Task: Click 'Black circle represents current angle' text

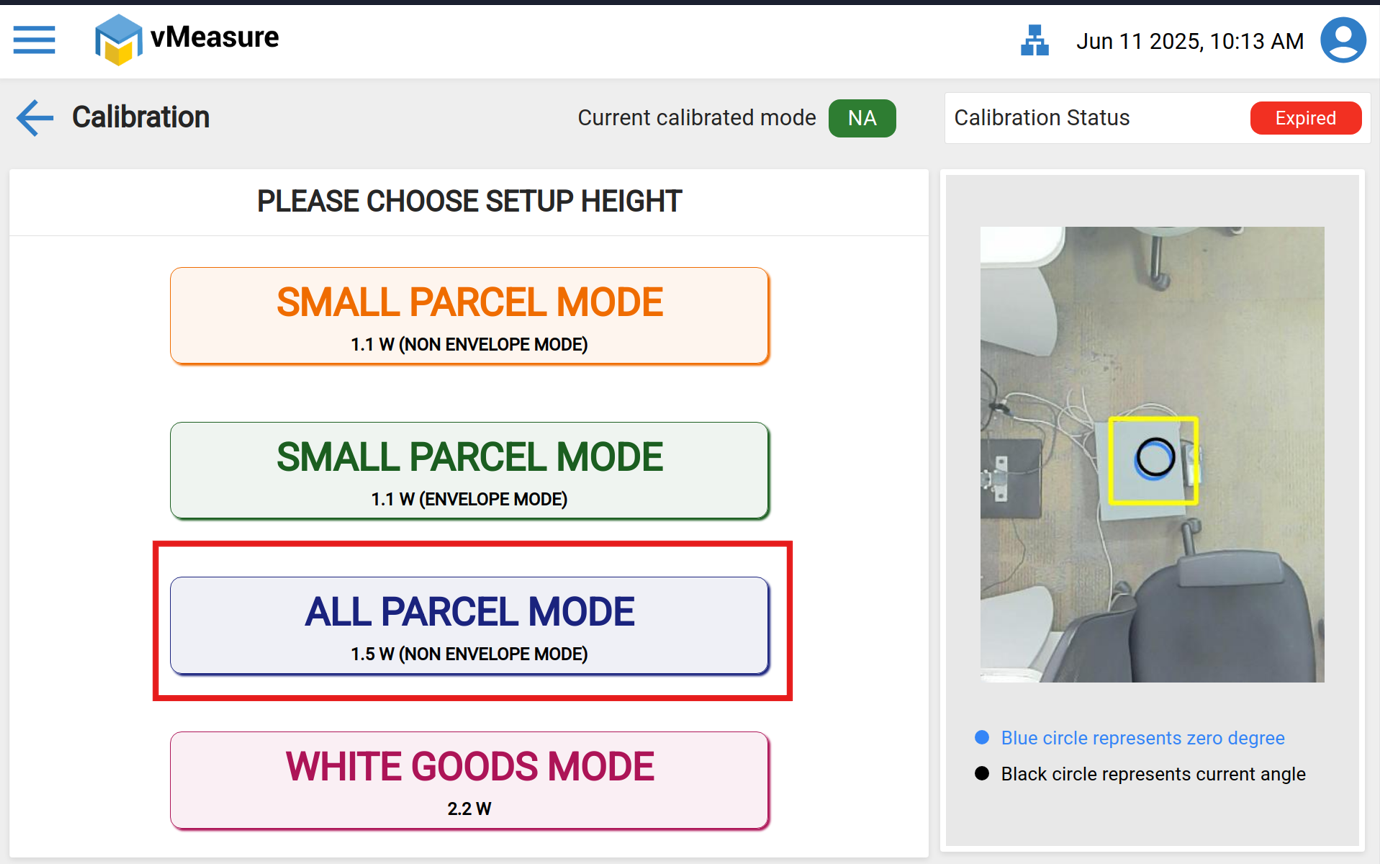Action: [1153, 774]
